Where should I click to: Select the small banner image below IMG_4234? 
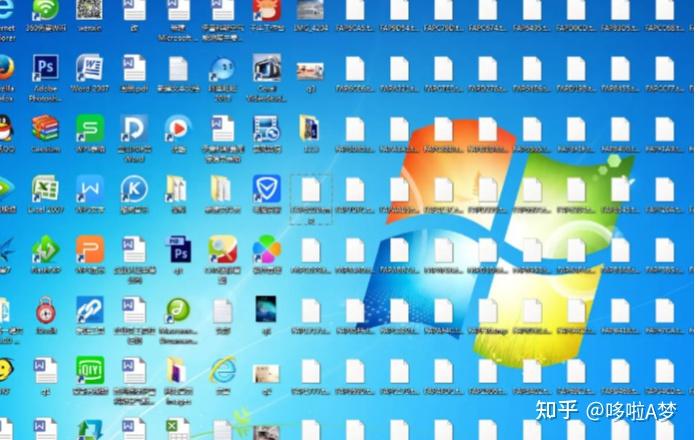coord(310,71)
